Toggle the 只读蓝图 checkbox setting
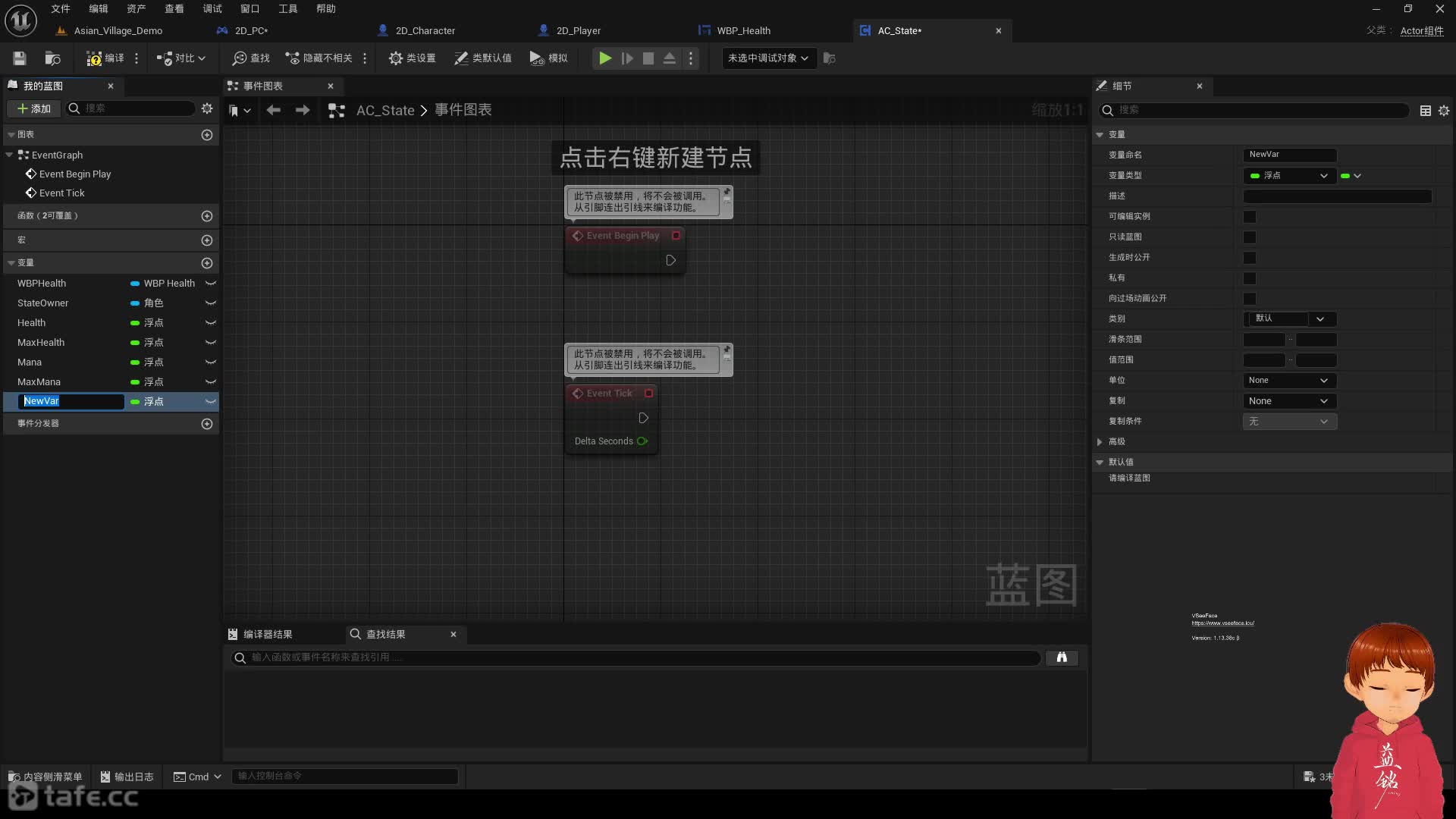This screenshot has height=819, width=1456. [x=1249, y=236]
